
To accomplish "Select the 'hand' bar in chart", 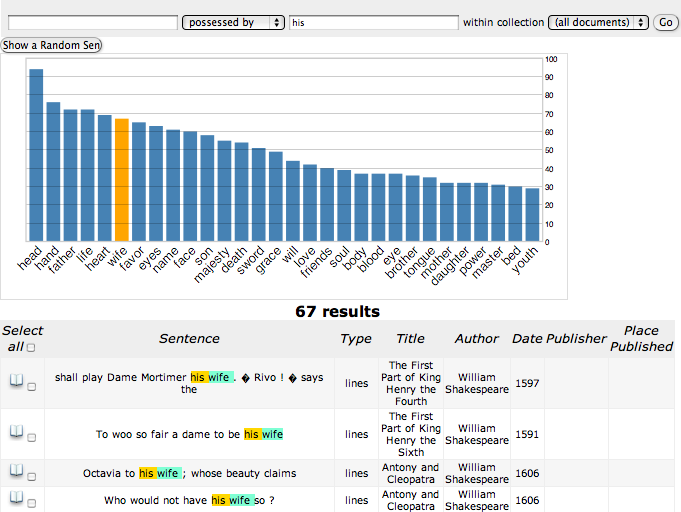I will 53,172.
